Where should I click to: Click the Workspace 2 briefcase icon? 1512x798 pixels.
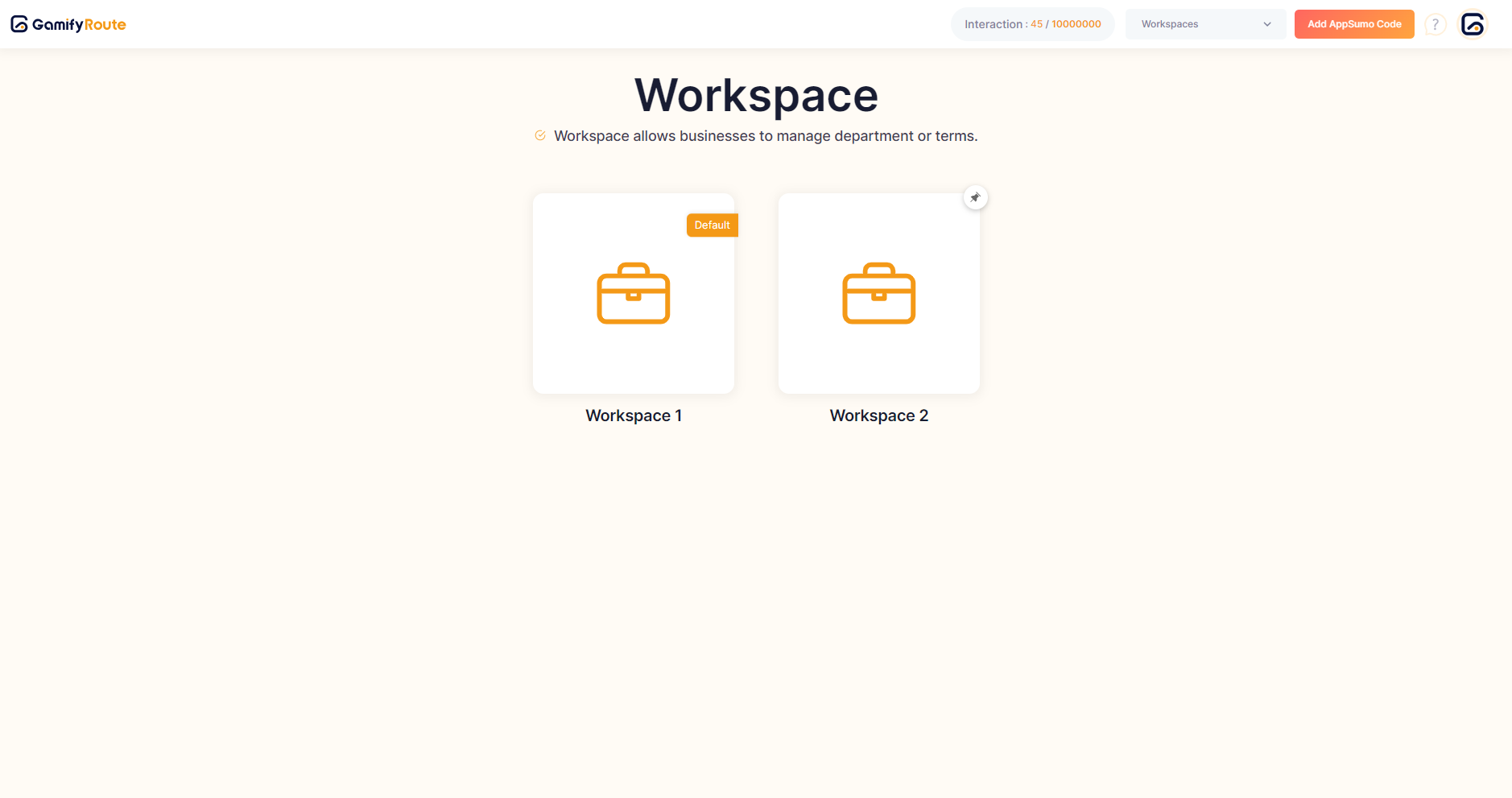point(878,294)
